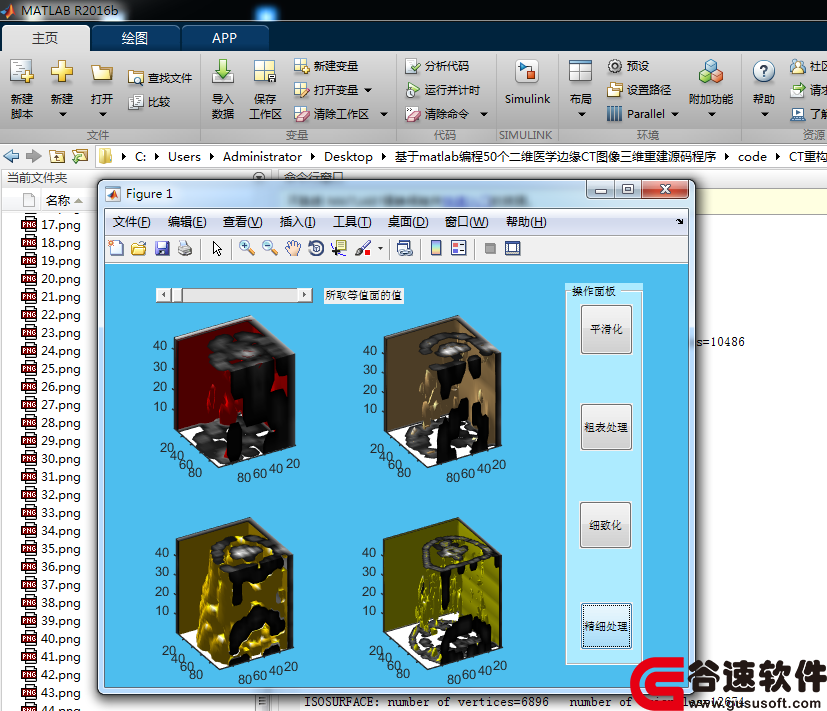Expand the Layout (布局) dropdown arrow

(581, 114)
